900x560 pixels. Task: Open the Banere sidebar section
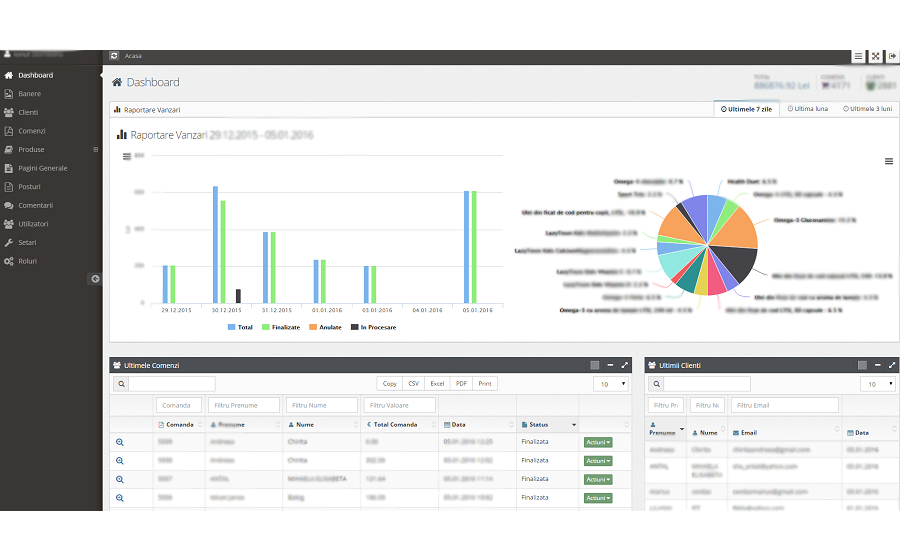(30, 94)
